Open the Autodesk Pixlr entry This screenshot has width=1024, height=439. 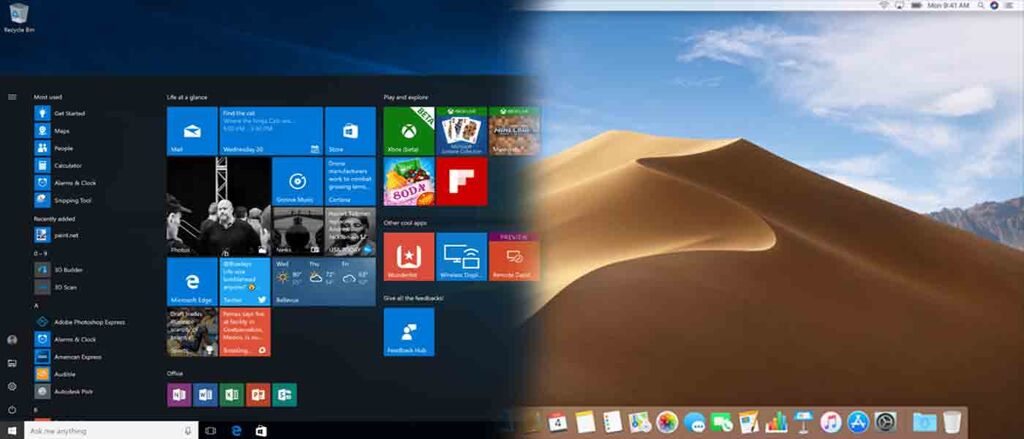[64, 391]
